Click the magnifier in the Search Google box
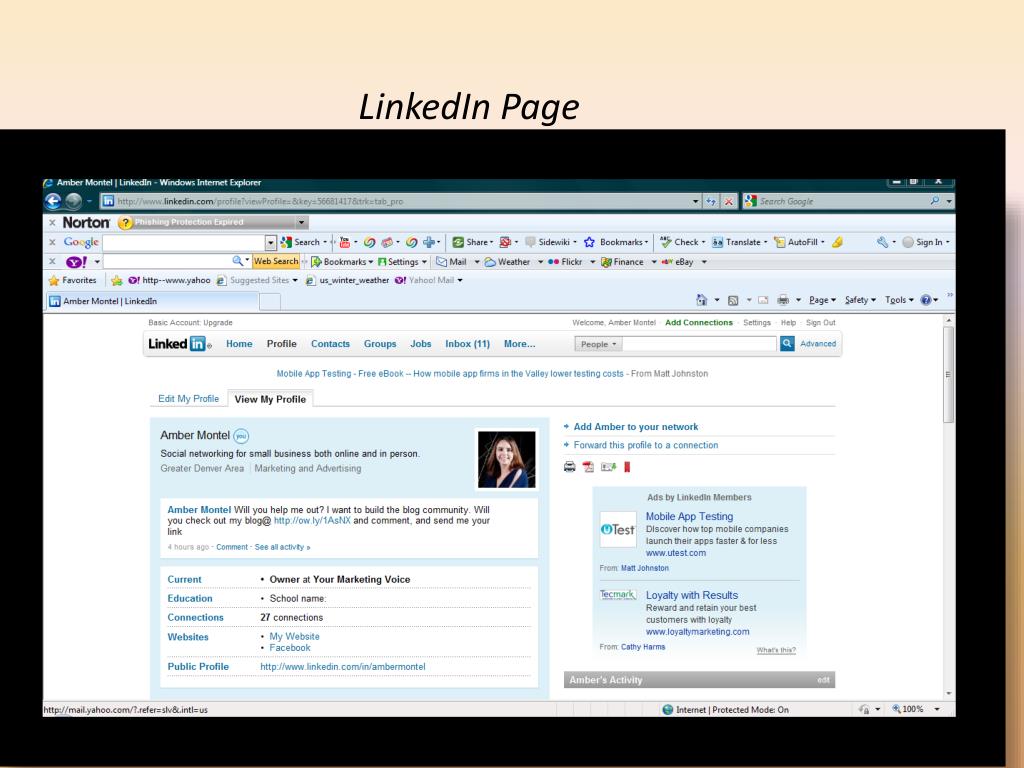 point(935,201)
